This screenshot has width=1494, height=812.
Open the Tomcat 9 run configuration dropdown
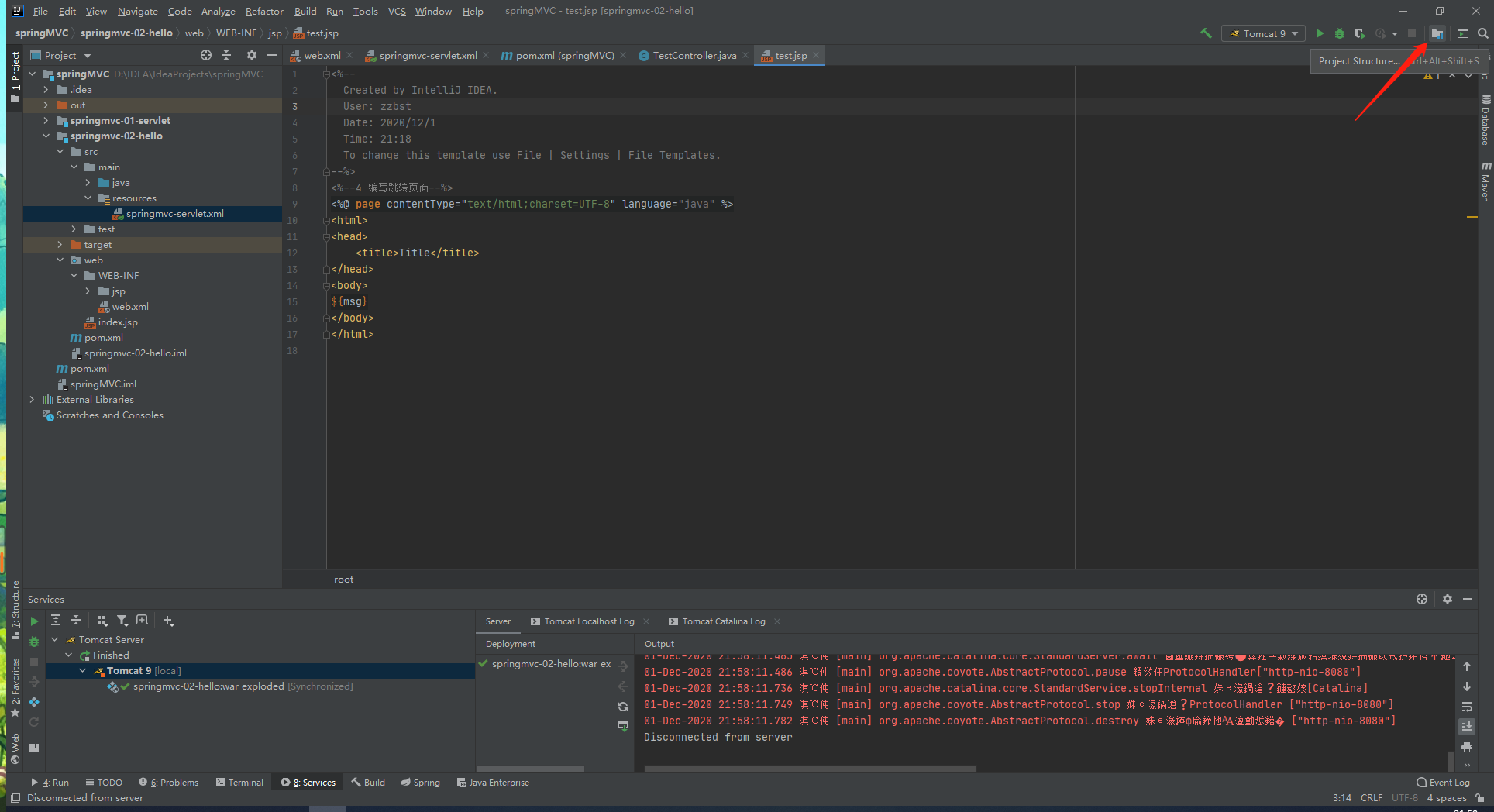(x=1264, y=33)
